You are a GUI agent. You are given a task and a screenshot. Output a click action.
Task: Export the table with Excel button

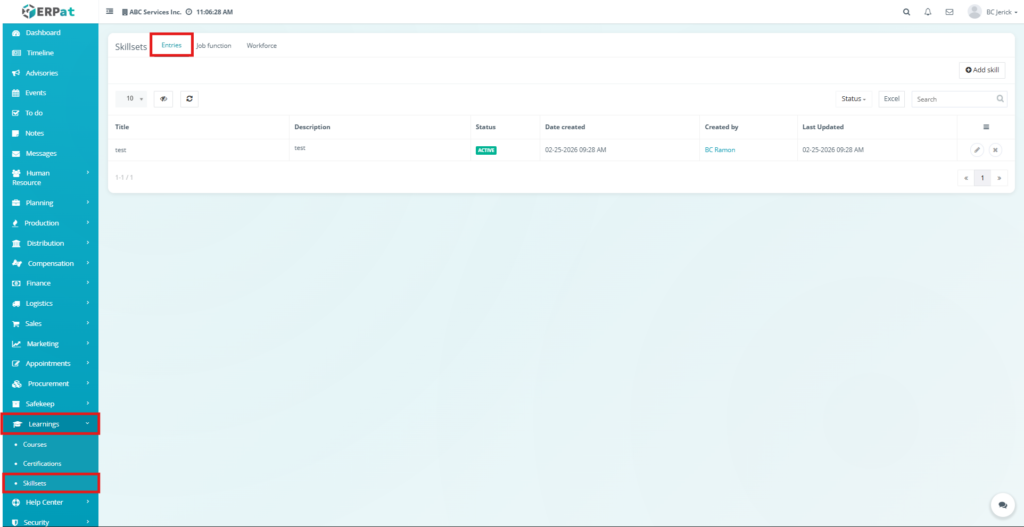point(892,99)
